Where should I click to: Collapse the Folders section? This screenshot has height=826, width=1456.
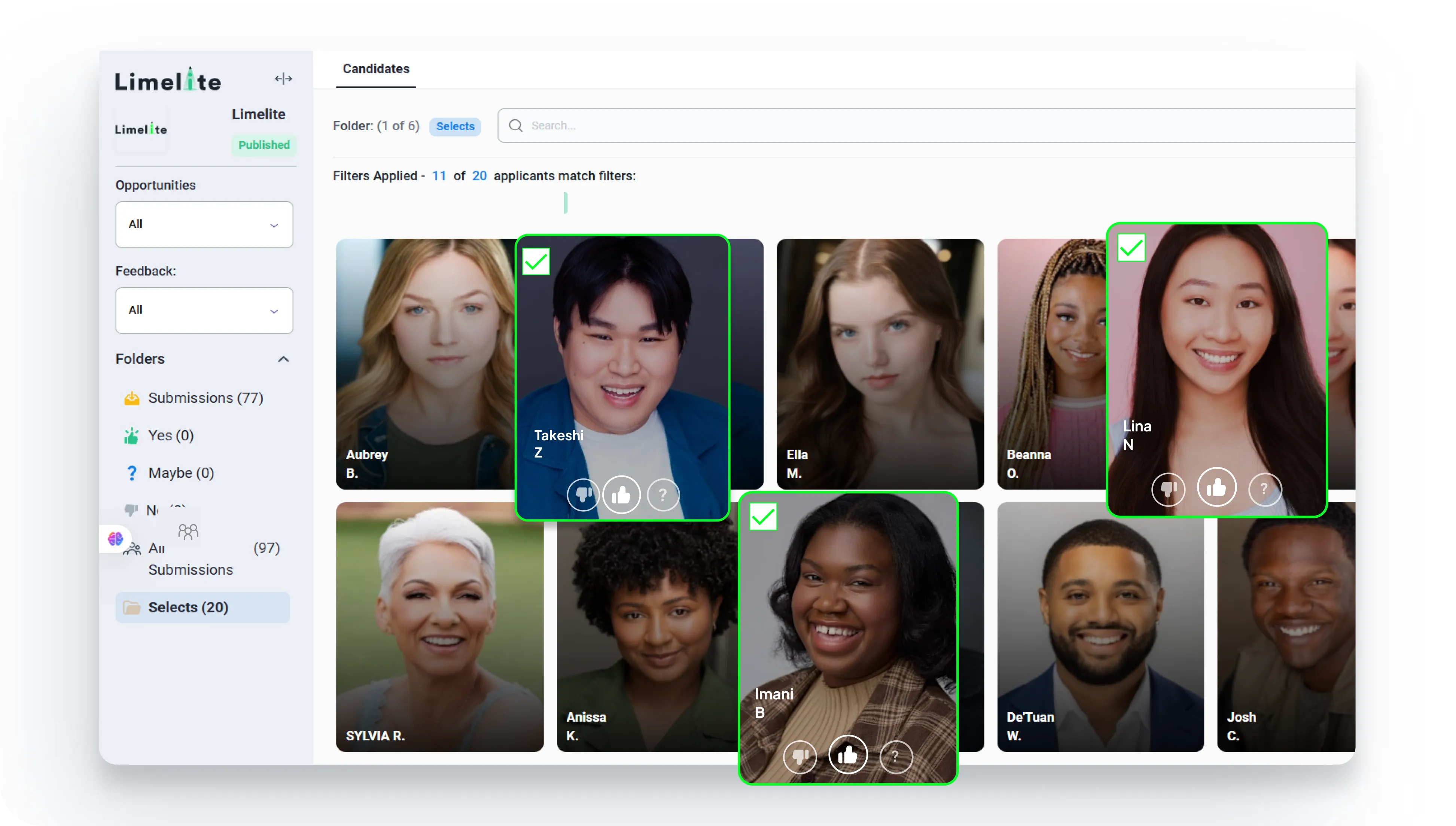coord(283,359)
